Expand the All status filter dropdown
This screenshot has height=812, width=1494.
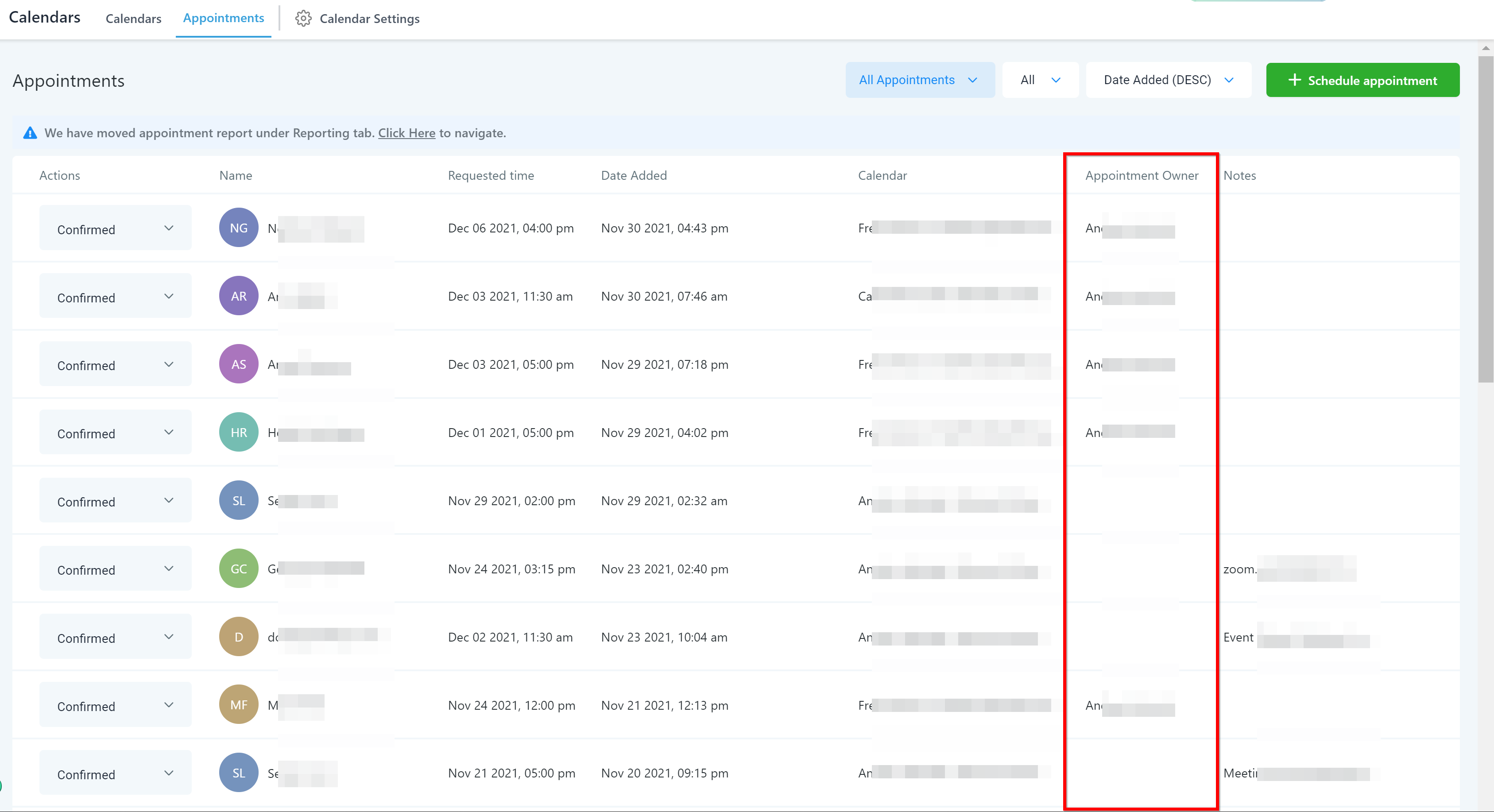coord(1040,80)
